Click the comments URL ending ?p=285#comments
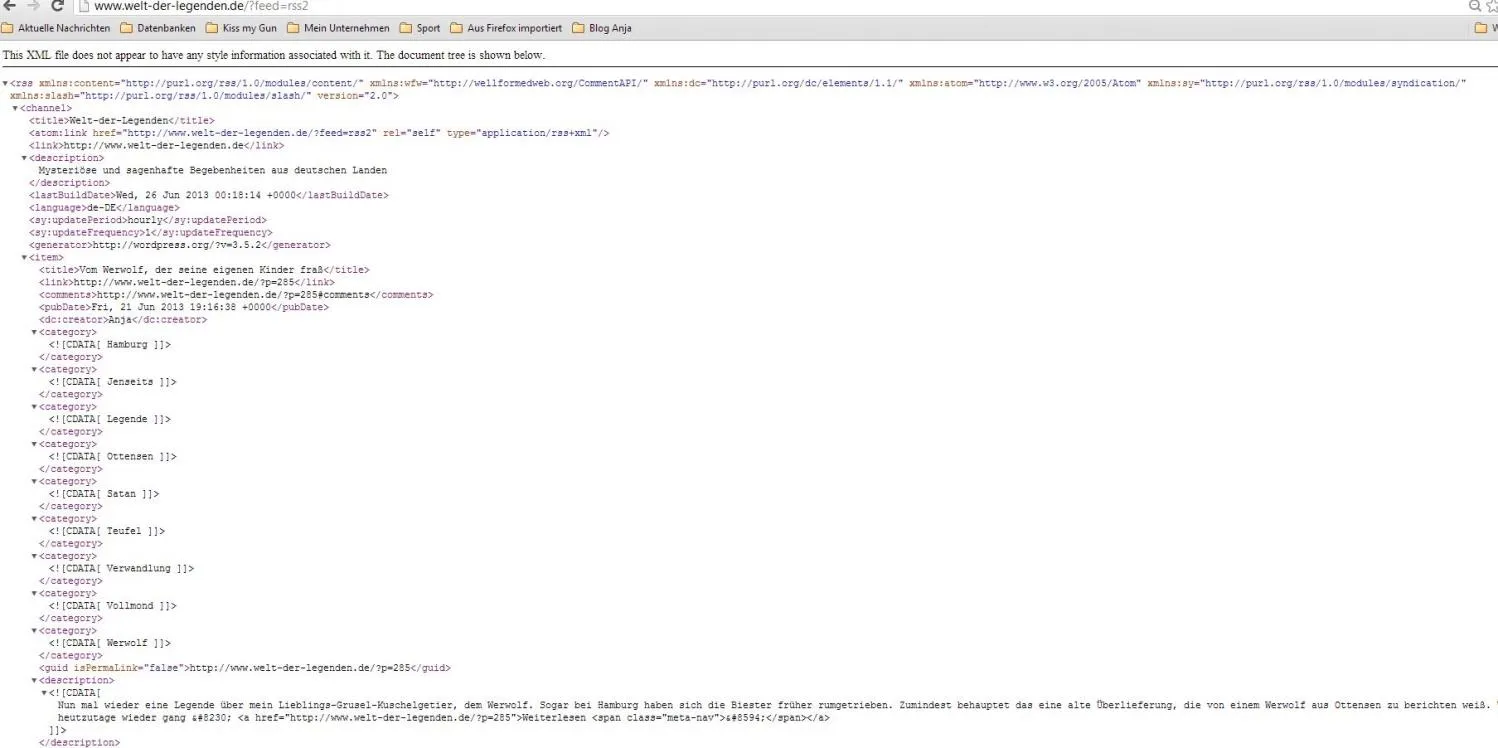 click(x=234, y=295)
